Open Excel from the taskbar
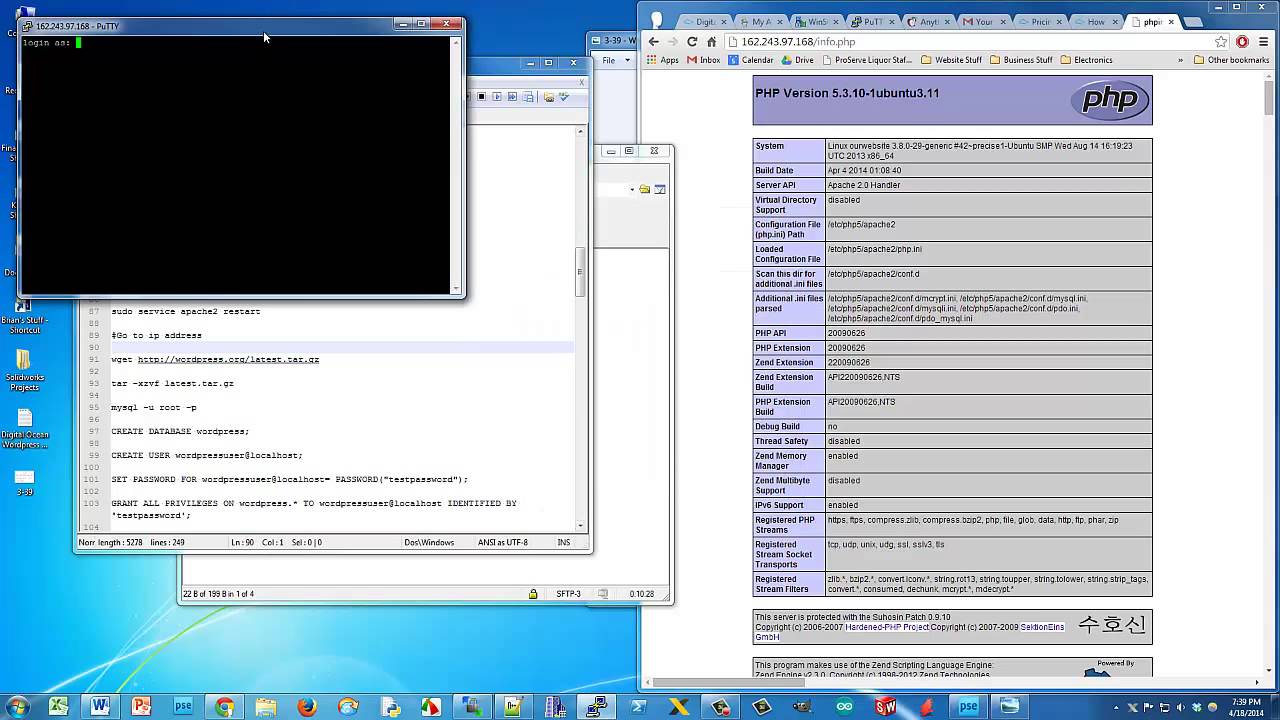The width and height of the screenshot is (1280, 720). click(58, 706)
